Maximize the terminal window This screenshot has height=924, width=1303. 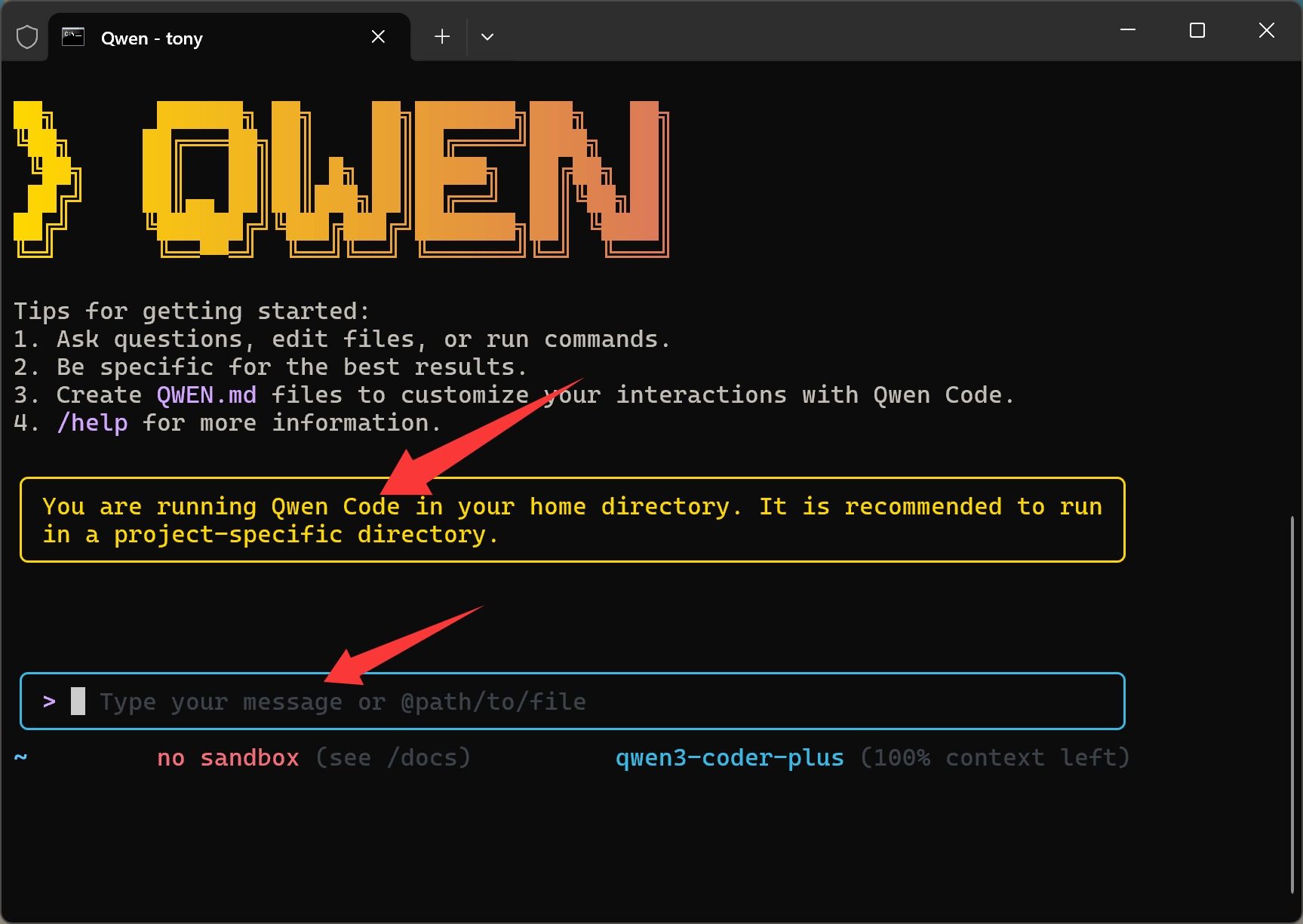point(1197,30)
